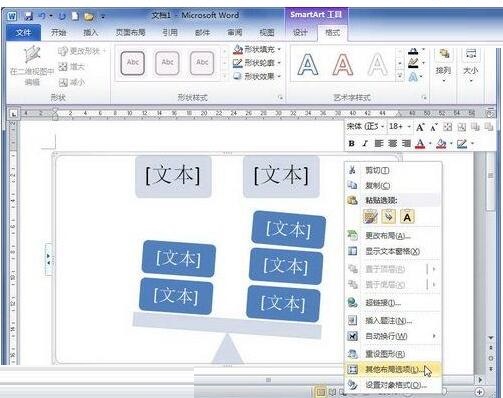The image size is (503, 398).
Task: Create new document via blank page icon
Action: click(x=75, y=16)
